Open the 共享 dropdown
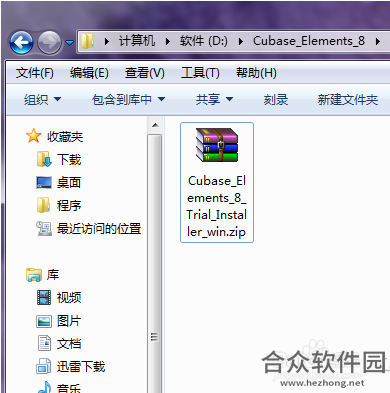The height and width of the screenshot is (393, 390). click(214, 99)
